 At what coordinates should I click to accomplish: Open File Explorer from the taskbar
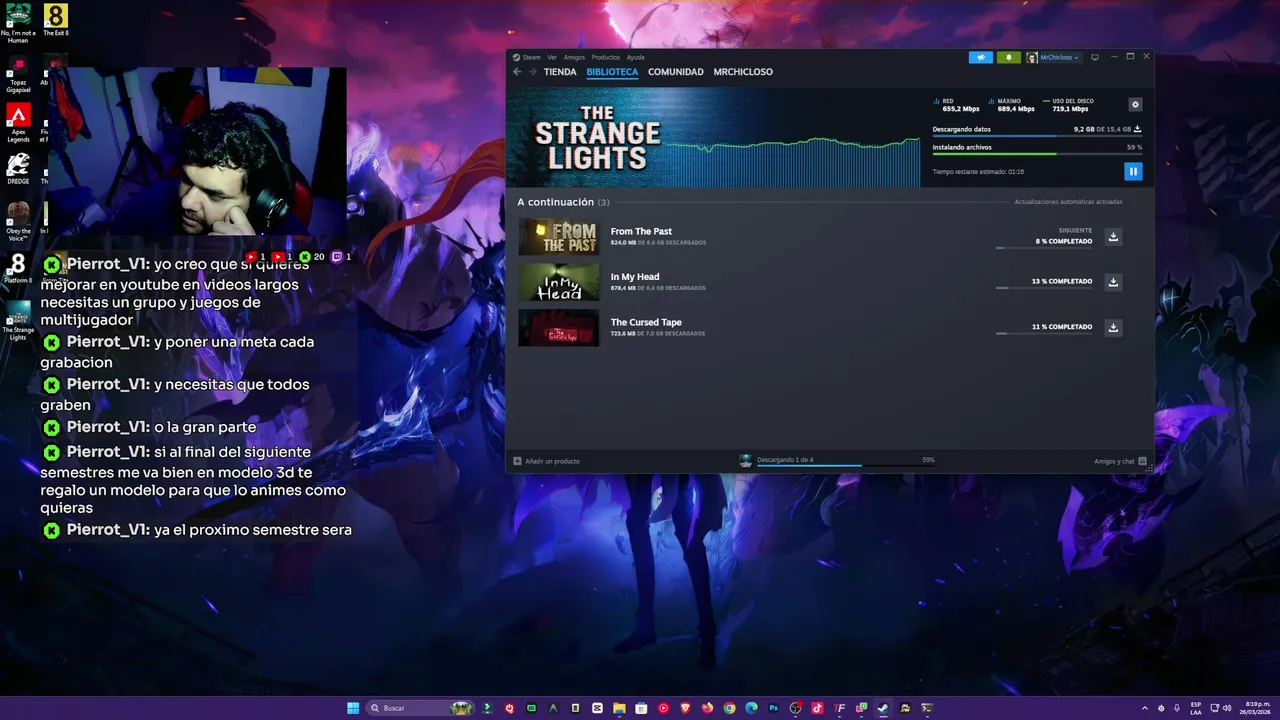pyautogui.click(x=619, y=708)
